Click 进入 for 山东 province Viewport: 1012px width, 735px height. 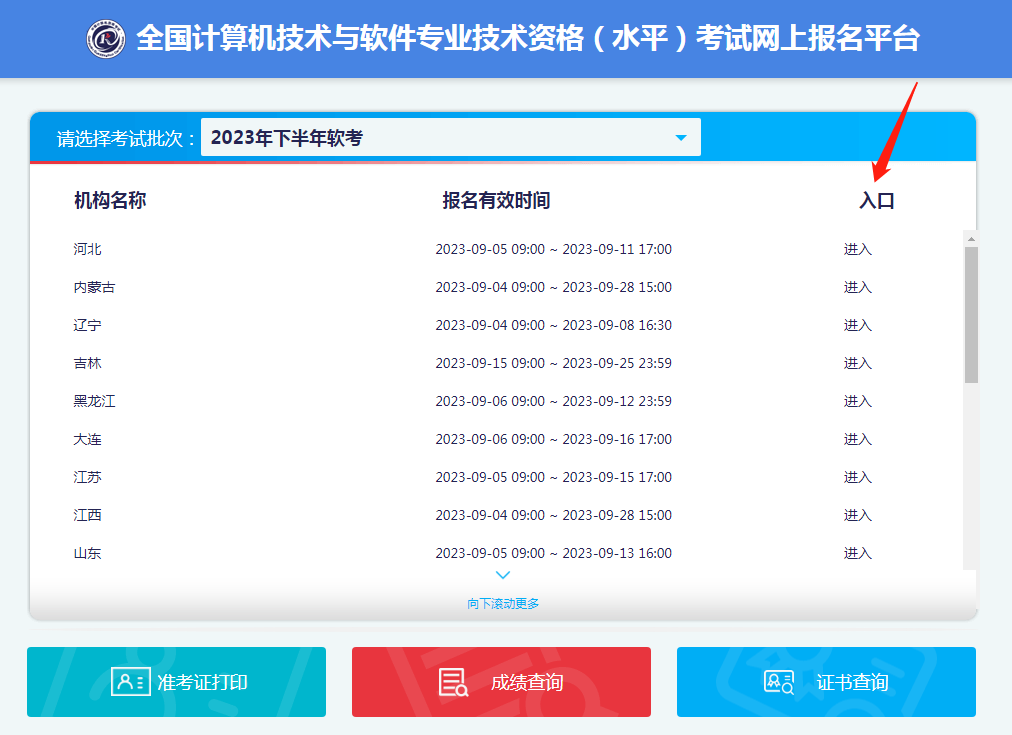(x=858, y=553)
